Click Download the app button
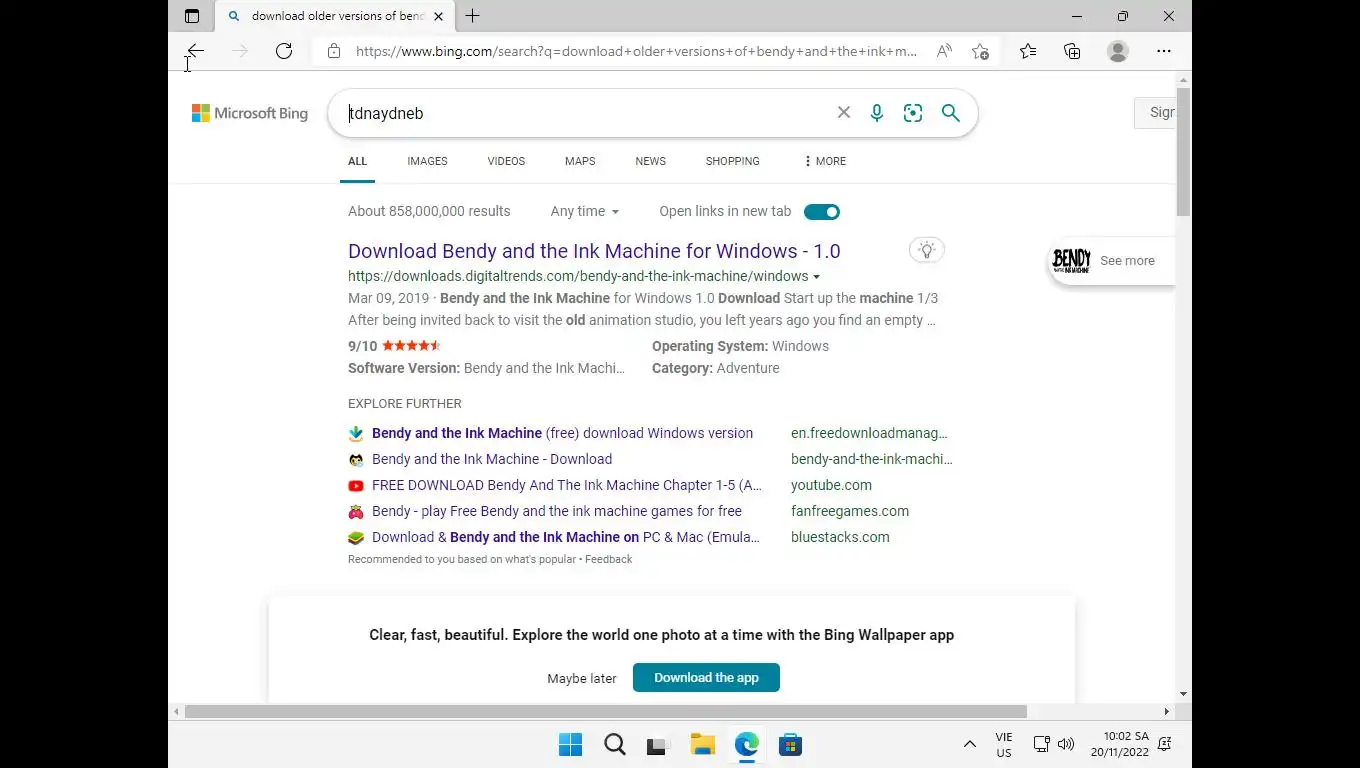 [x=706, y=677]
